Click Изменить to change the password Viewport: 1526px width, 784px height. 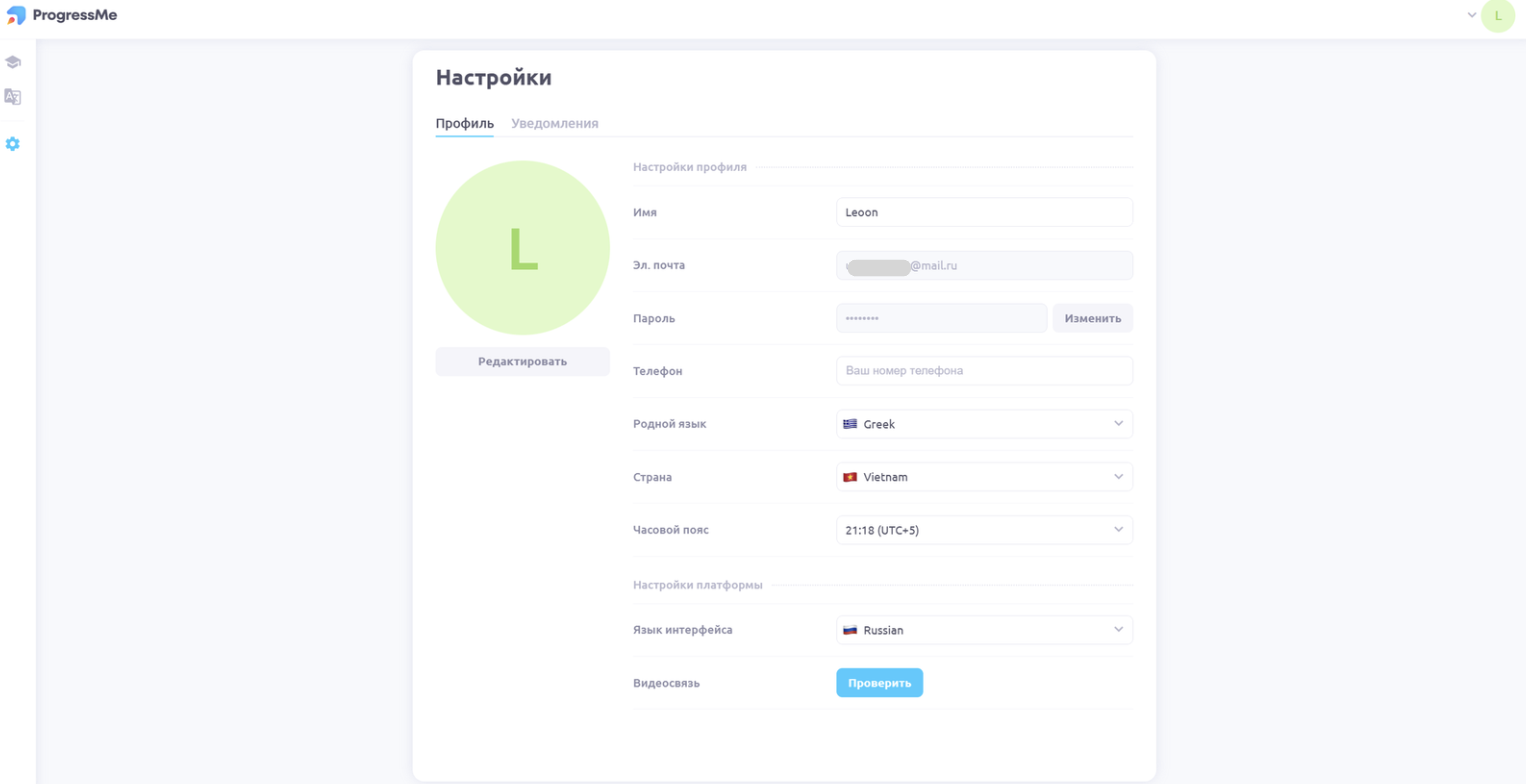[x=1093, y=318]
